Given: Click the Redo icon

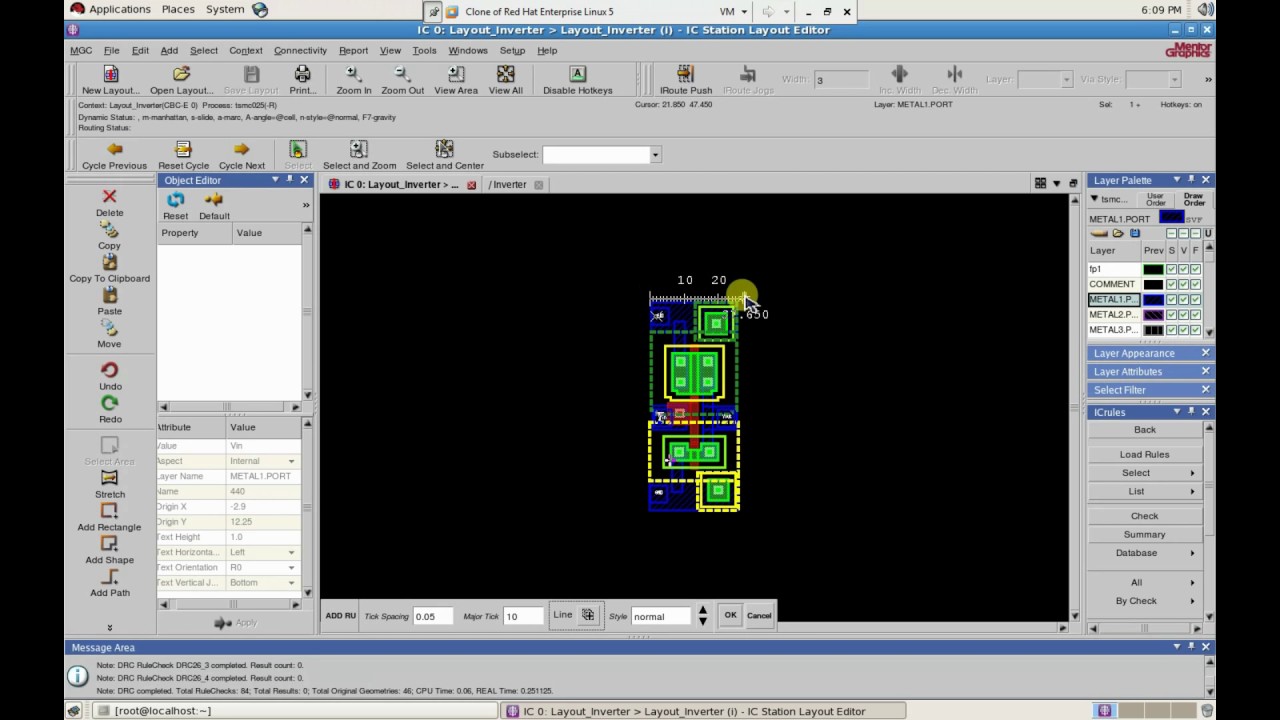Looking at the screenshot, I should (110, 403).
